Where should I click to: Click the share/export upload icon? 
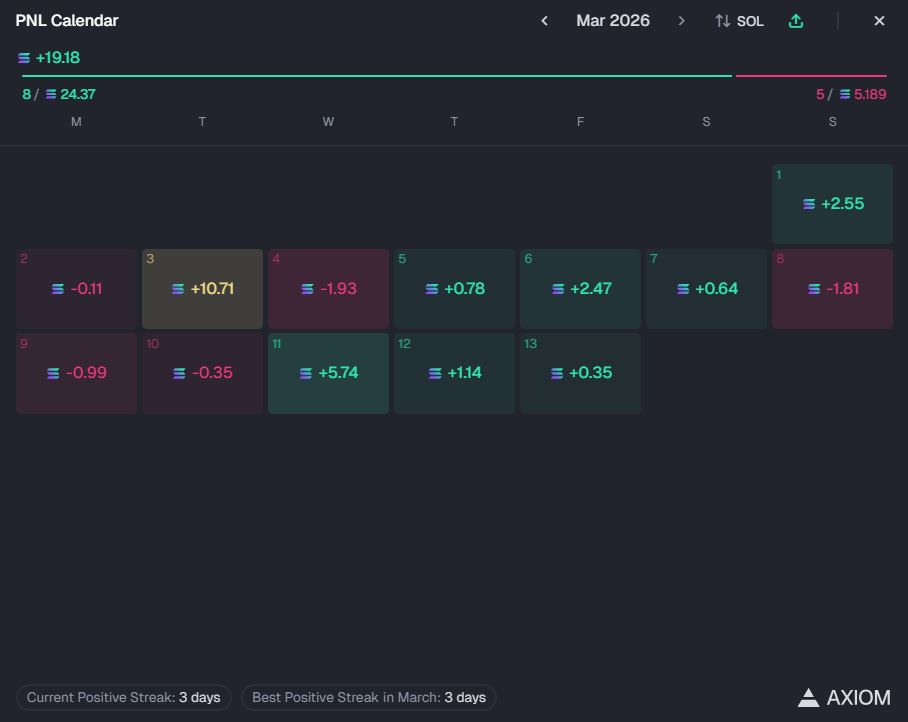point(796,21)
